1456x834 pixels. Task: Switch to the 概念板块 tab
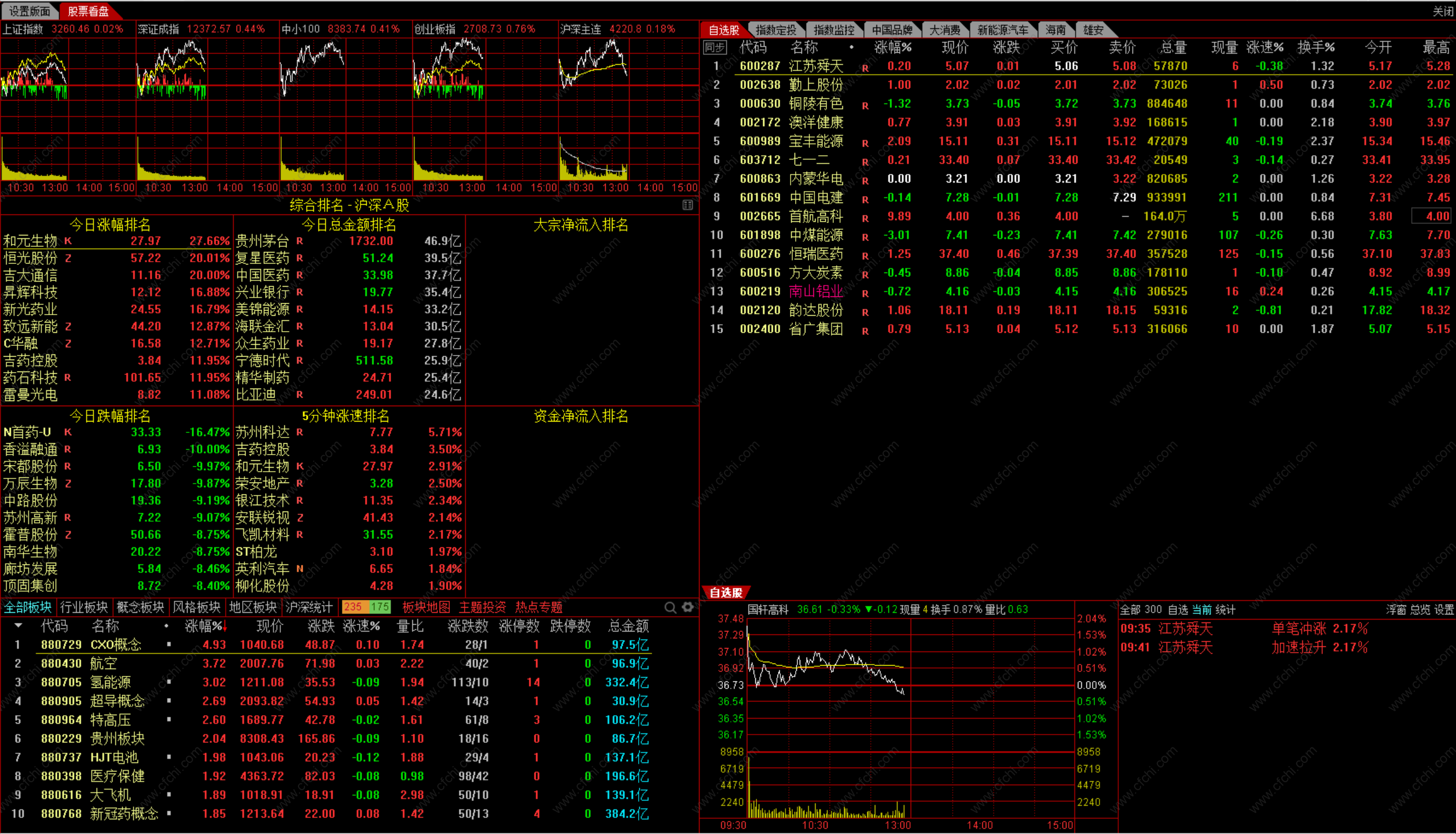(140, 607)
